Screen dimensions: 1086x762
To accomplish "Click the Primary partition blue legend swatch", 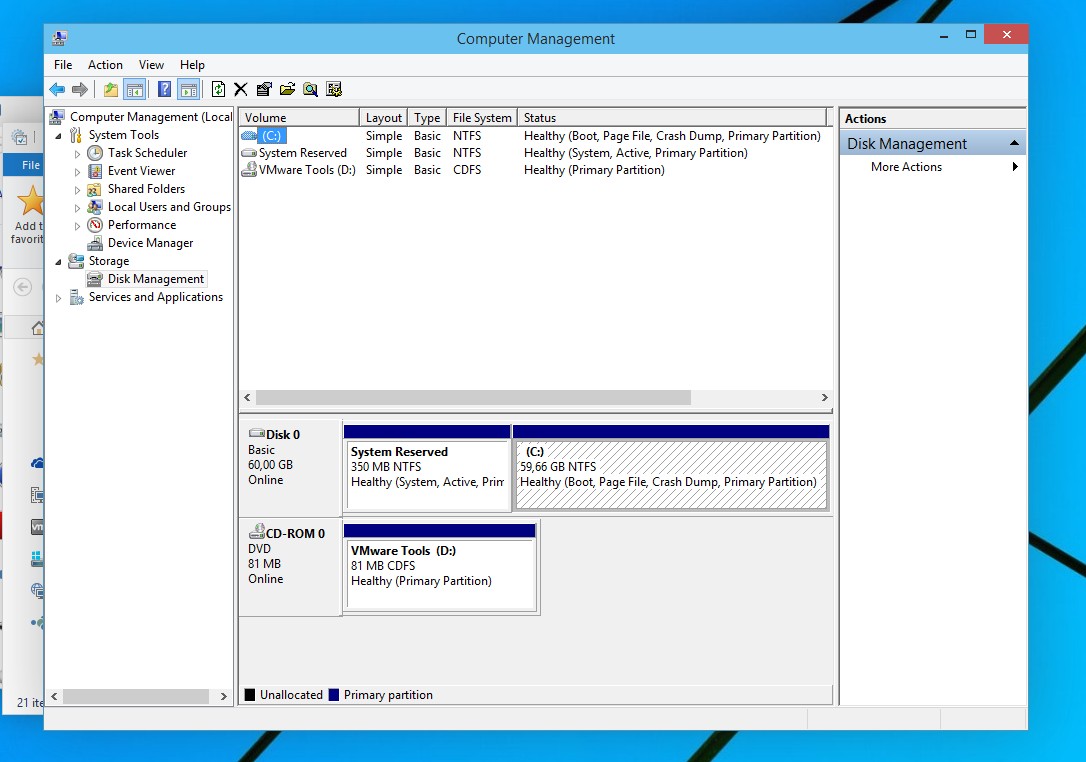I will [334, 695].
